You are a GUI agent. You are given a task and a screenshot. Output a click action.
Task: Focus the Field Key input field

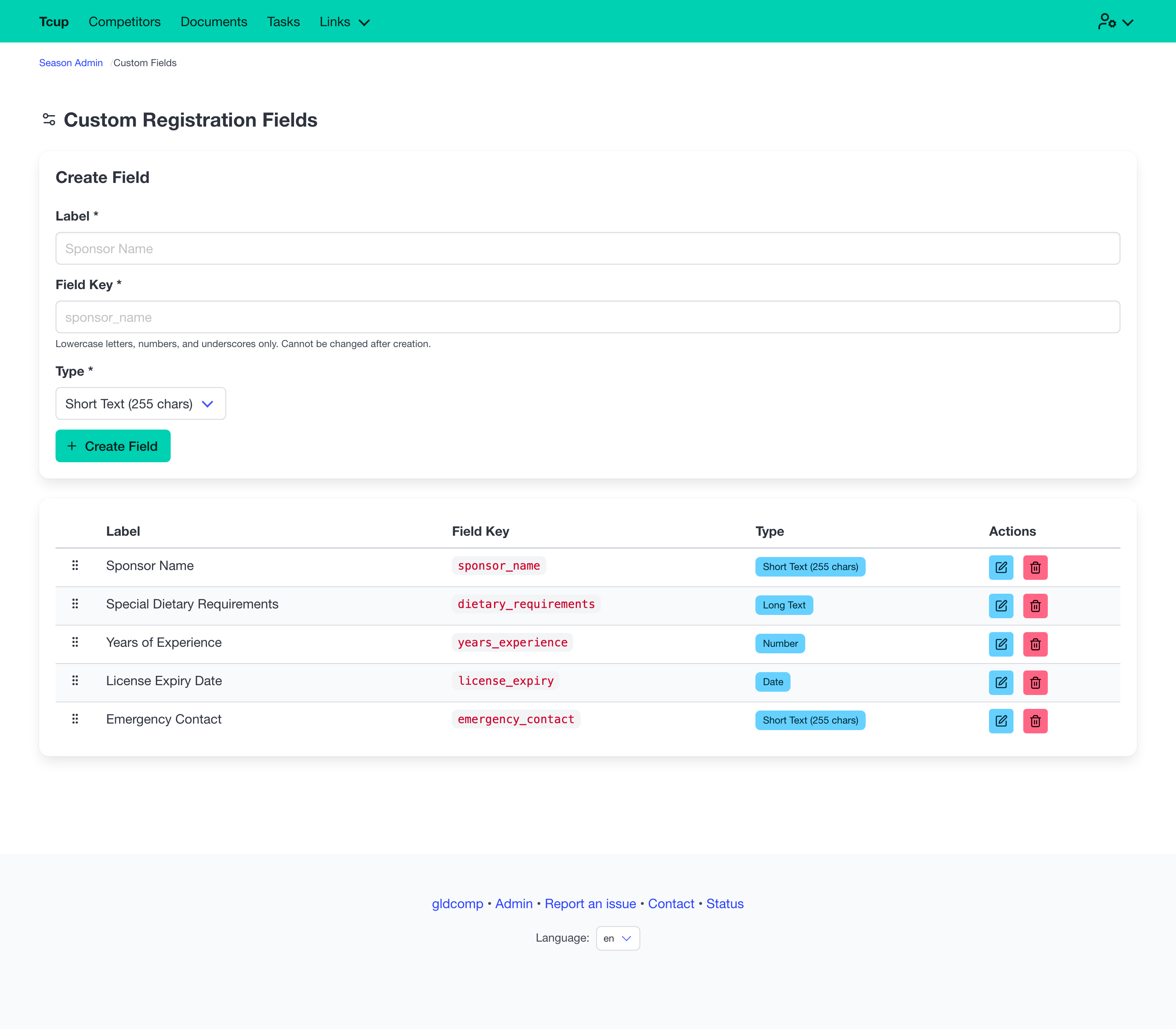588,317
